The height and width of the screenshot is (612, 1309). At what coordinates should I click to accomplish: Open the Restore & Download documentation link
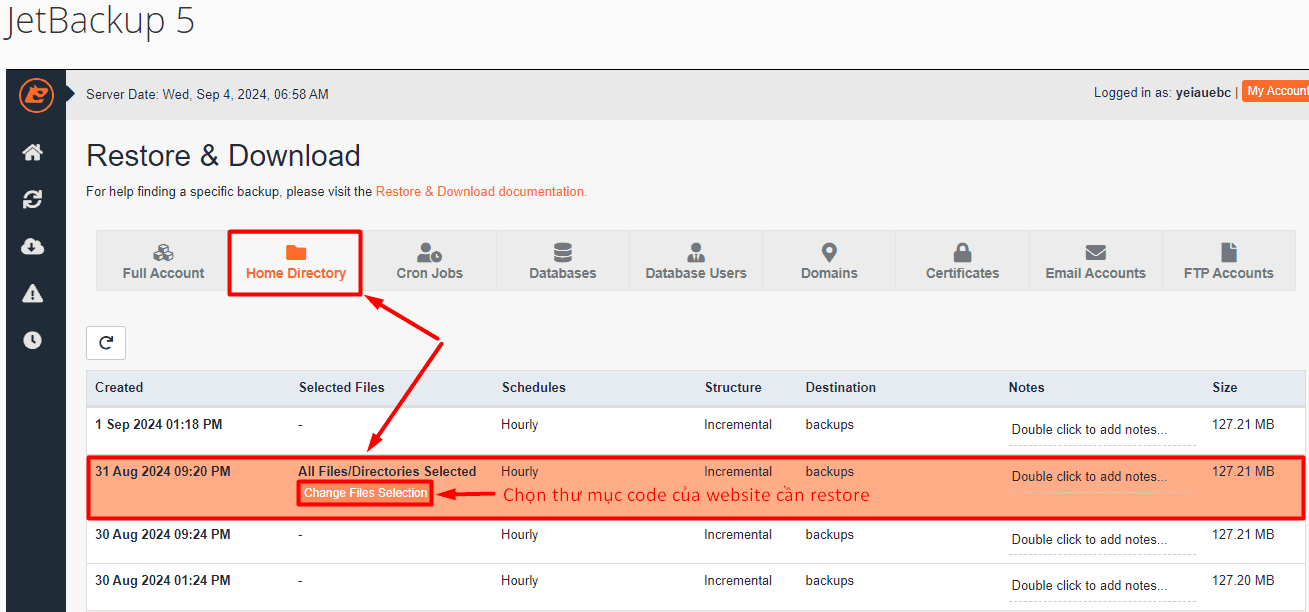click(481, 191)
